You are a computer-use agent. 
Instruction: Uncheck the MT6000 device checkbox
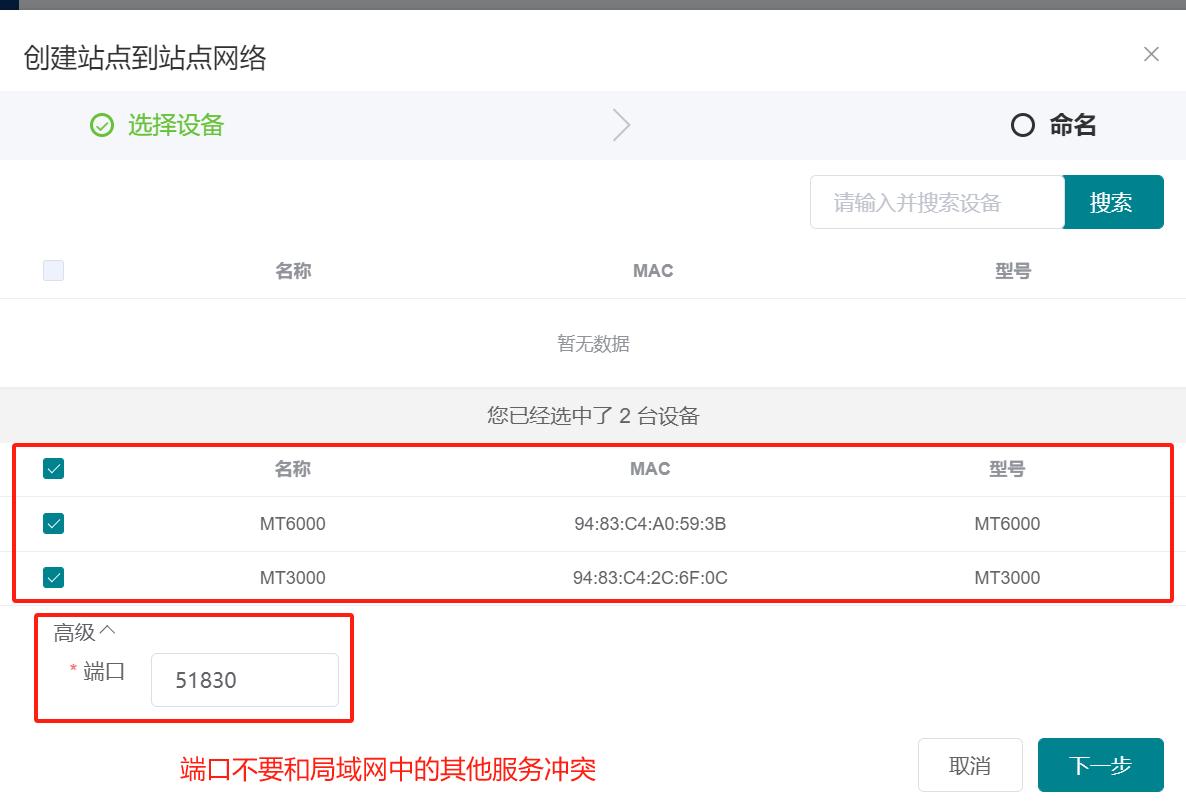click(53, 523)
